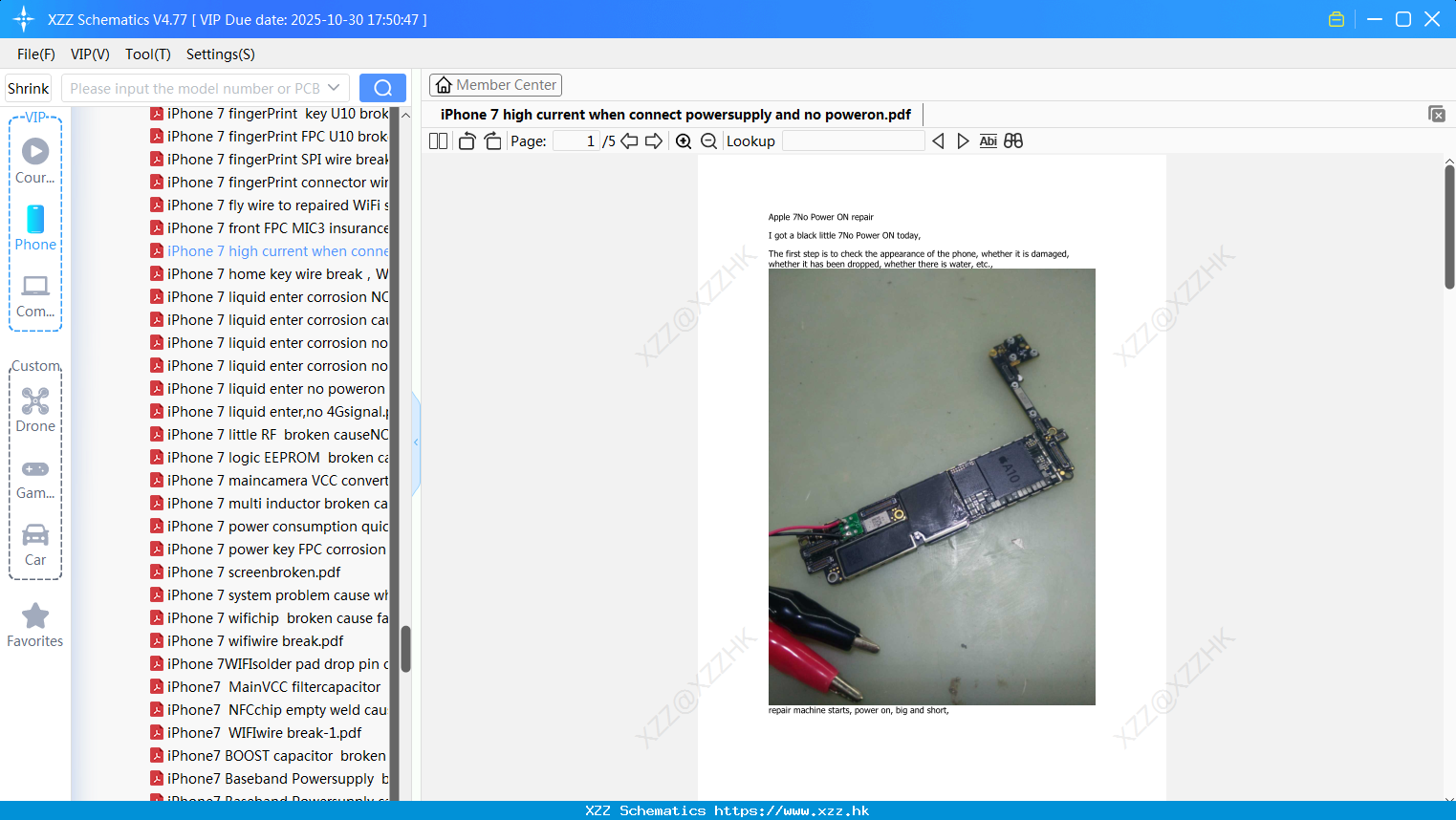
Task: Open iPhone 7 screenbroken.pdf
Action: (x=246, y=572)
